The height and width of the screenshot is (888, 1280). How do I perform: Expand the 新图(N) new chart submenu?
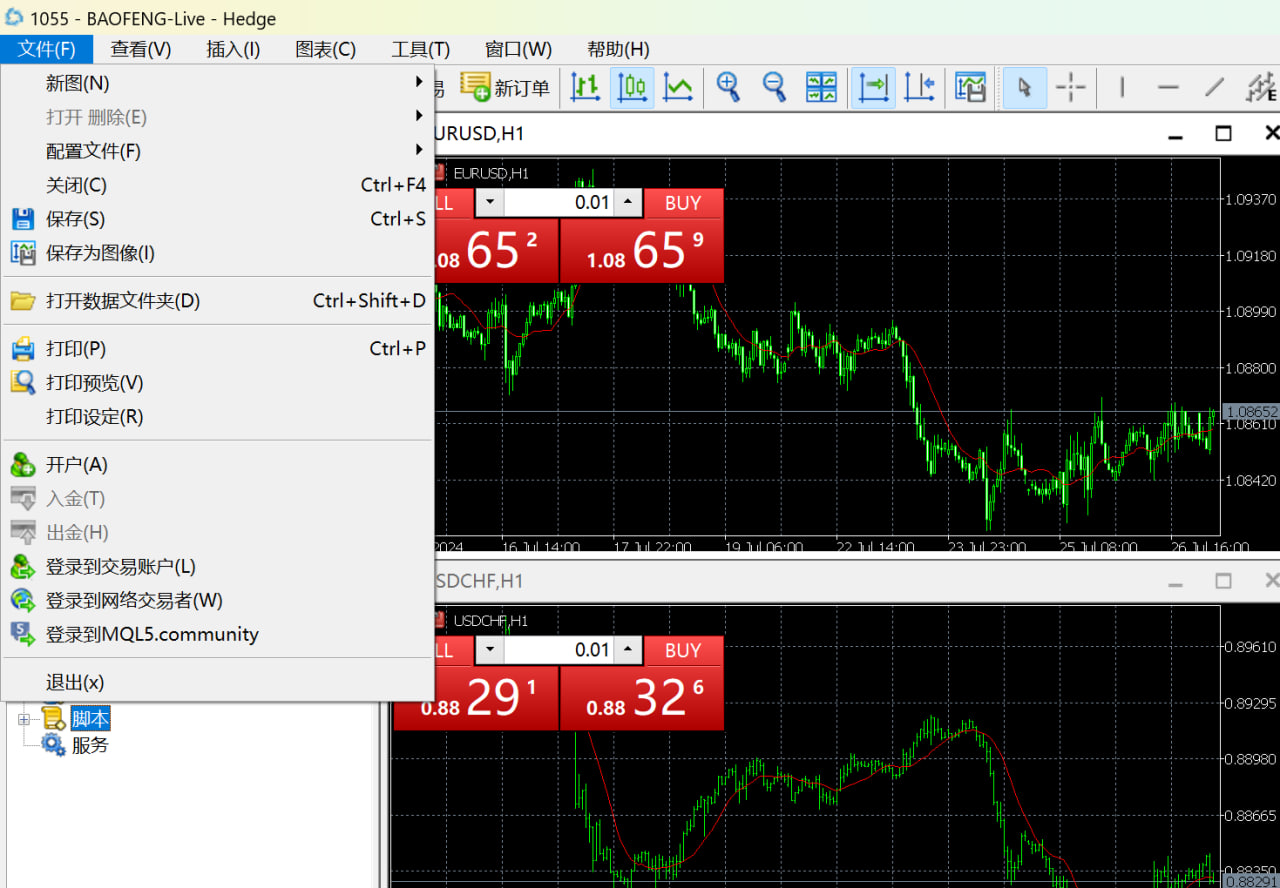pos(218,83)
